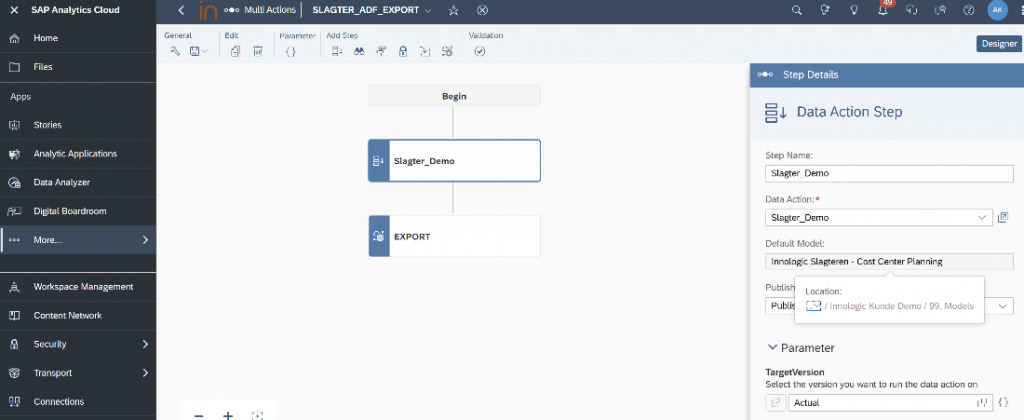Open Slagter_Demo data action in new tab icon
This screenshot has height=420, width=1024.
pyautogui.click(x=1004, y=218)
